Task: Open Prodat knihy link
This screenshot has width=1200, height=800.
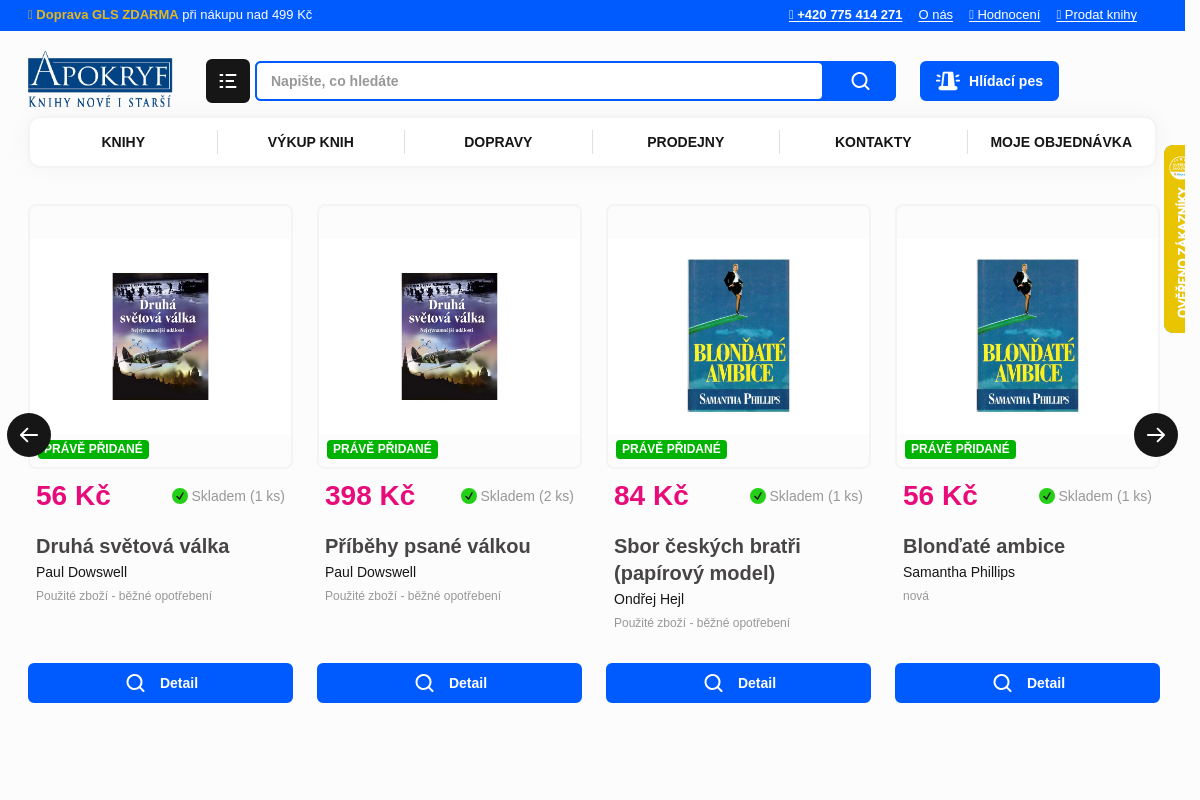Action: 1096,15
